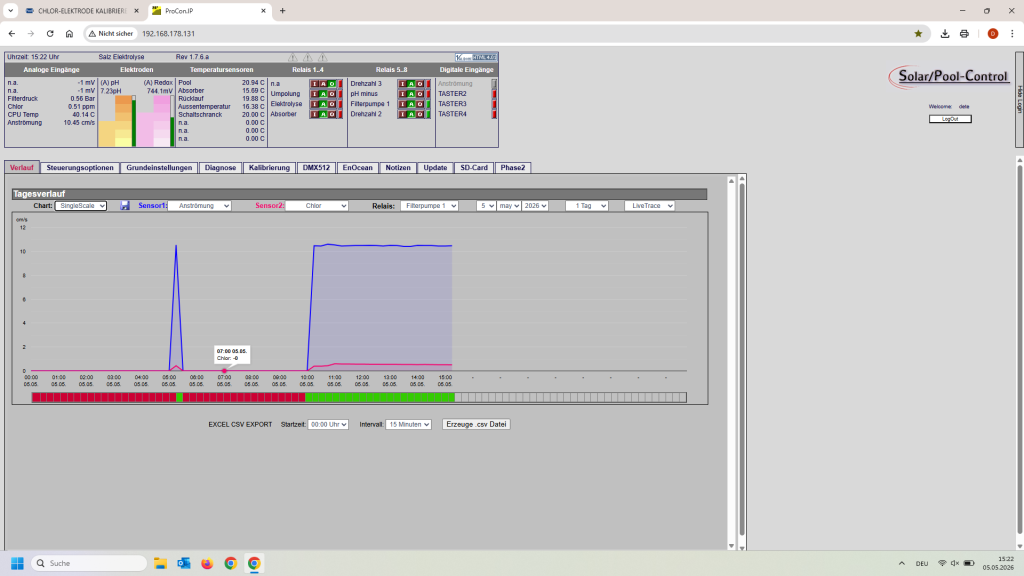
Task: Open the year dropdown showing 2026
Action: click(x=535, y=206)
